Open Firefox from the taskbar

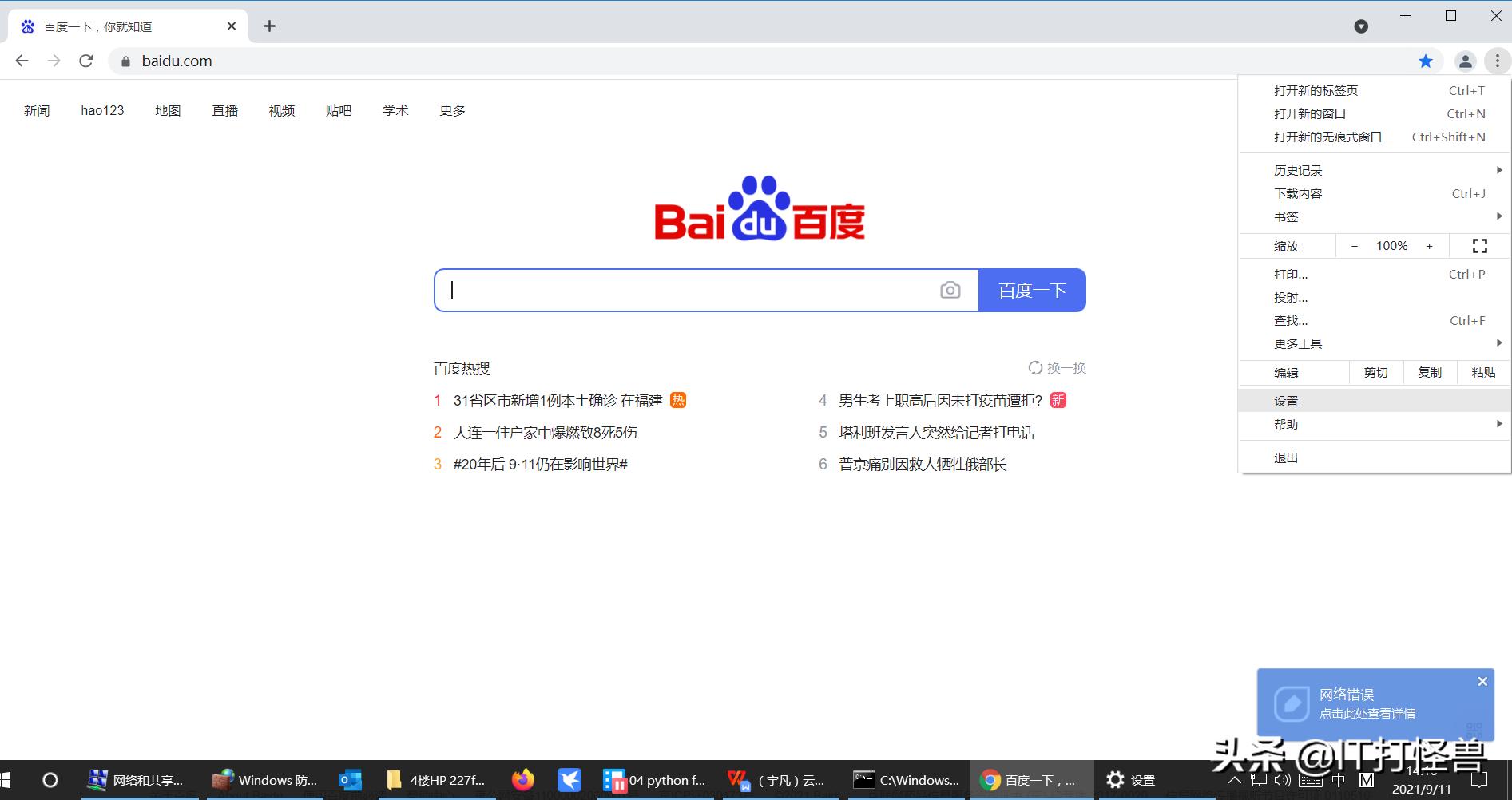click(524, 779)
